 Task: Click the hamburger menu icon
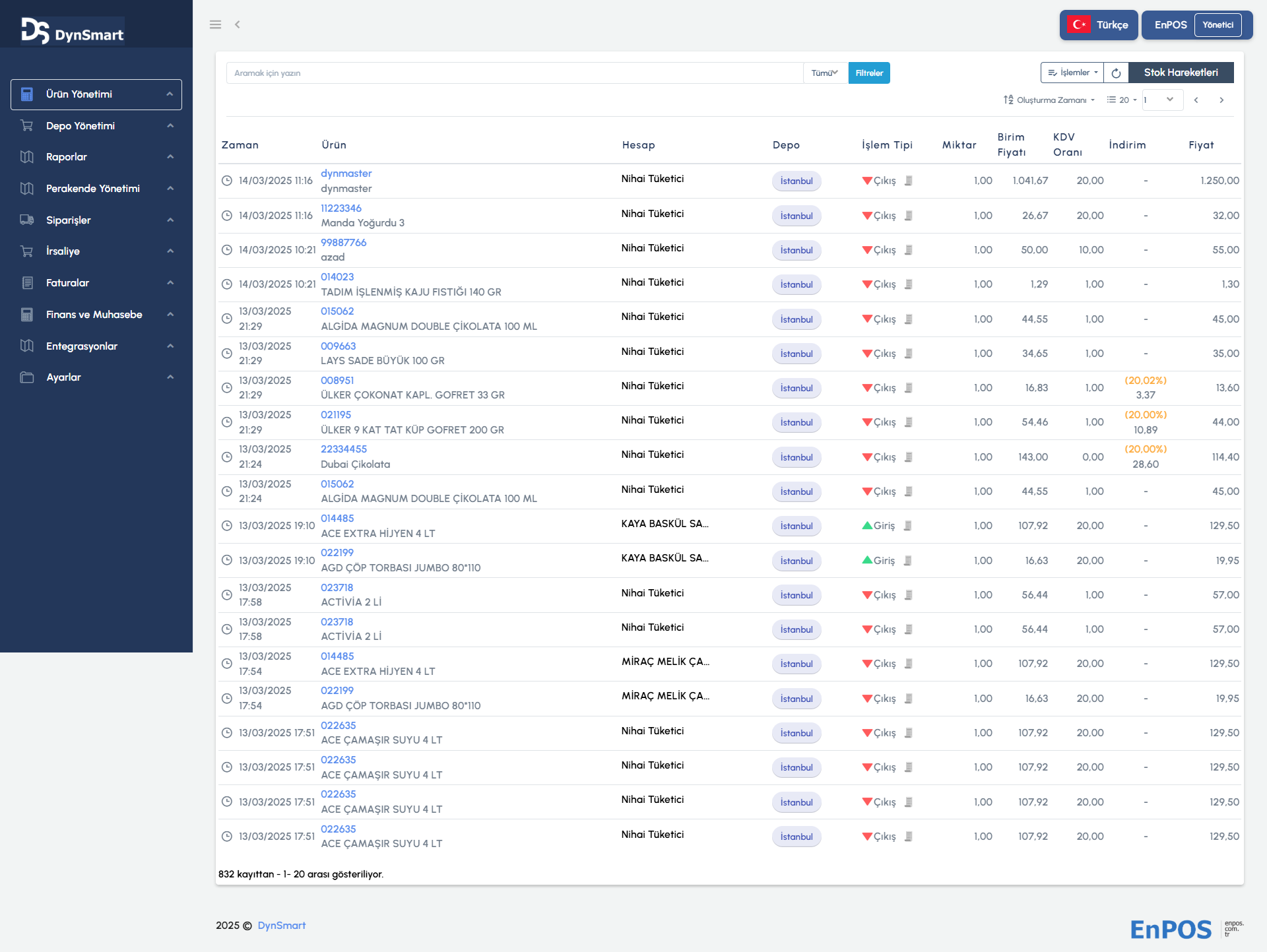point(215,24)
